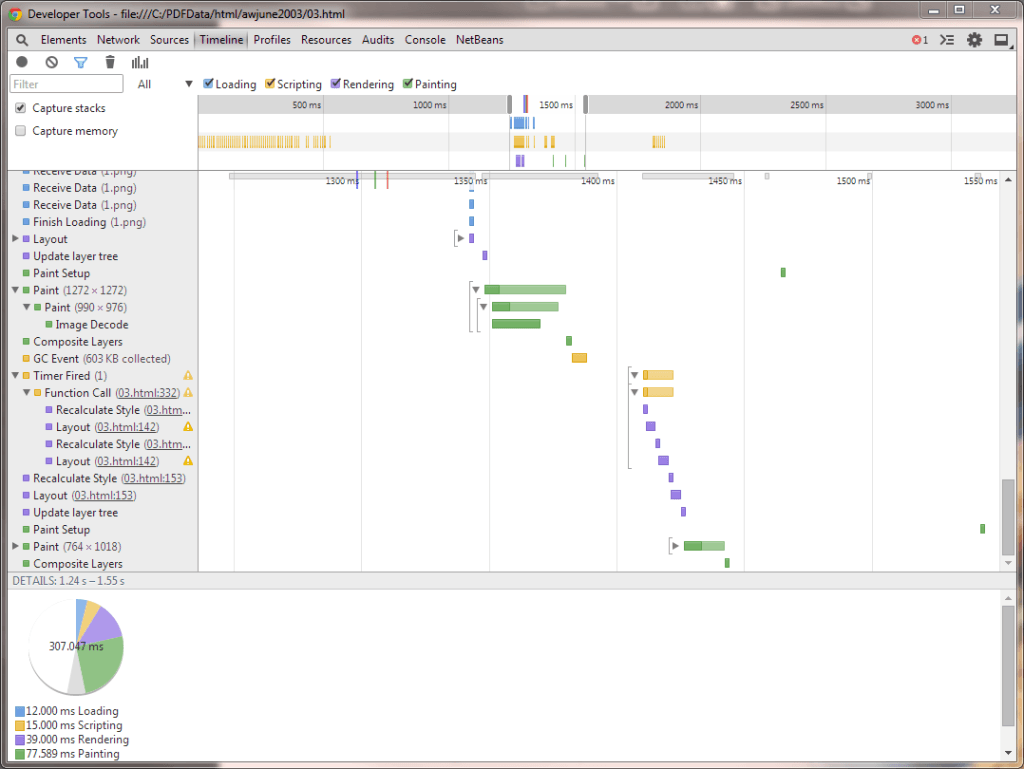Switch to the Network panel

click(x=118, y=39)
